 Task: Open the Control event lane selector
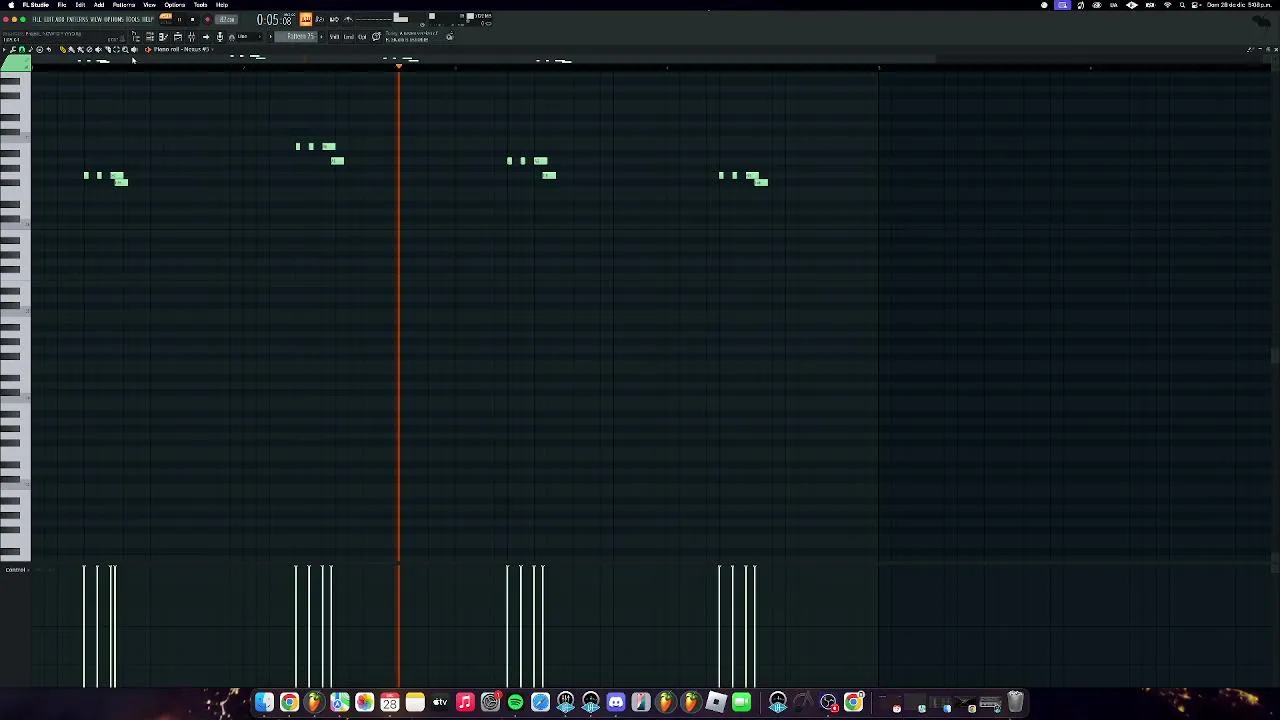[15, 570]
